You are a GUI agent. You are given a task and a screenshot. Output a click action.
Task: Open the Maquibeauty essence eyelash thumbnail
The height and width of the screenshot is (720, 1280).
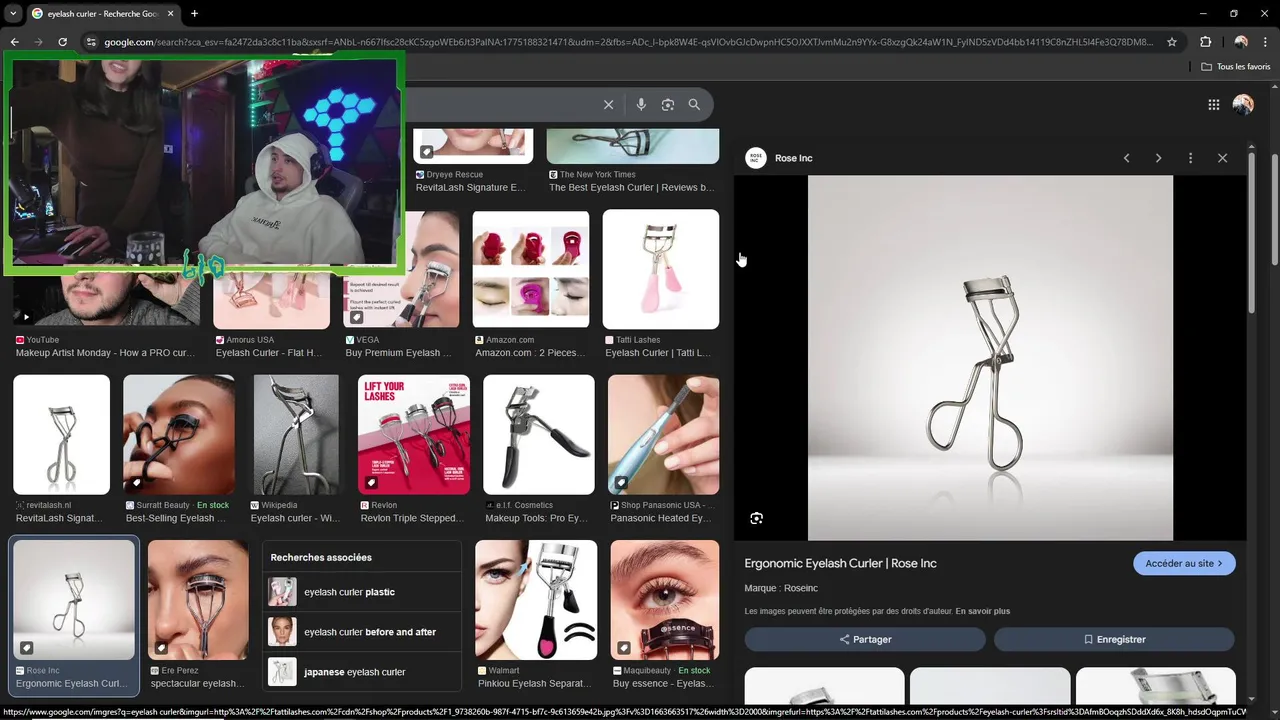click(664, 600)
